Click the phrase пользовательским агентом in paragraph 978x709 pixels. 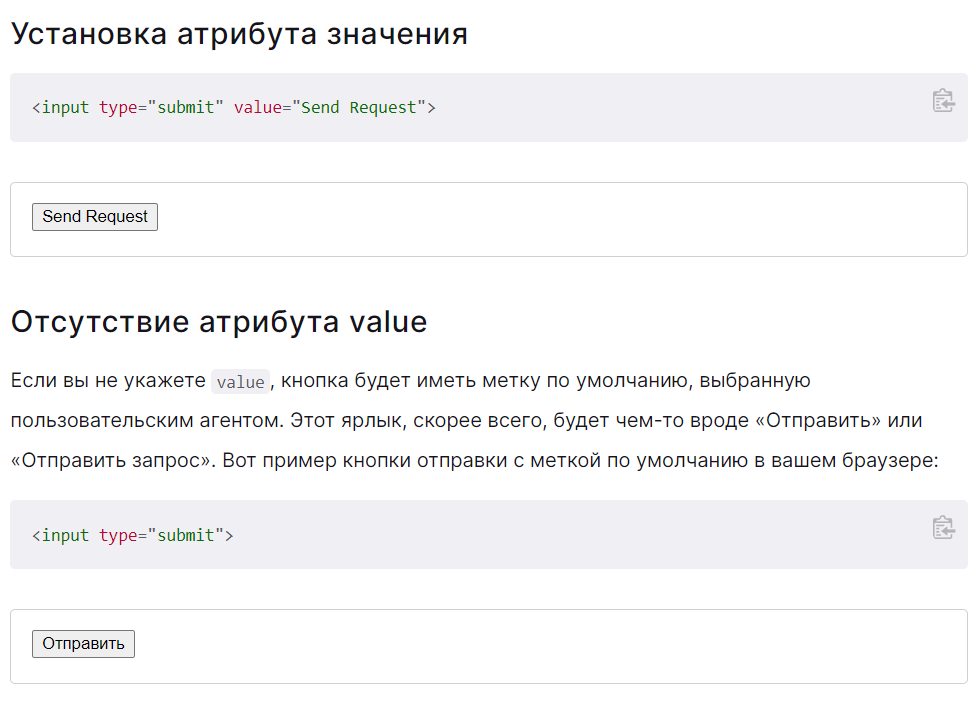tap(147, 421)
